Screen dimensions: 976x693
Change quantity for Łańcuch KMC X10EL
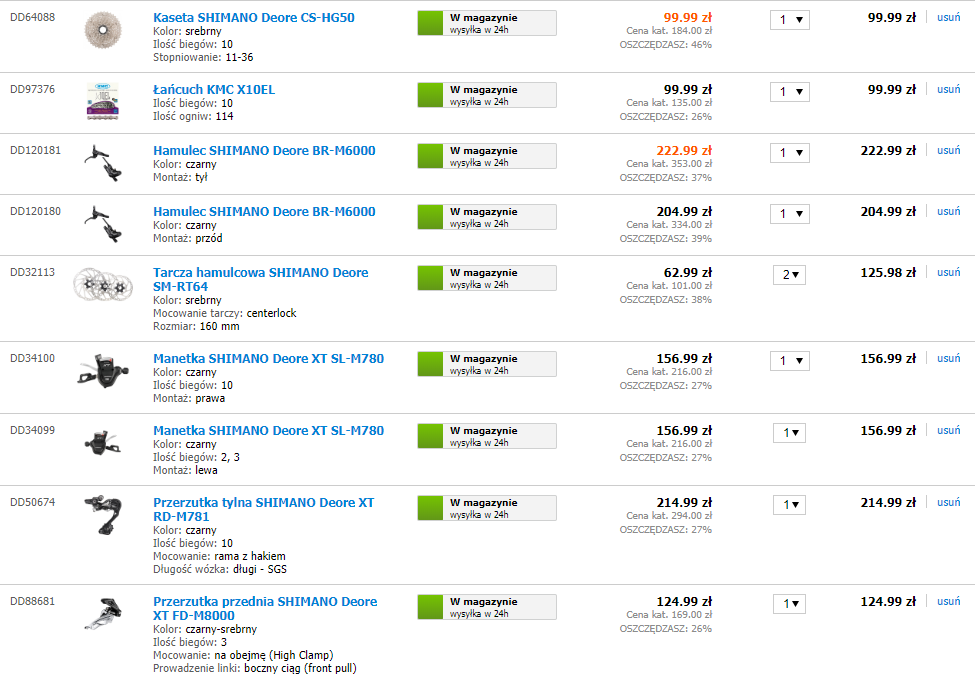790,92
